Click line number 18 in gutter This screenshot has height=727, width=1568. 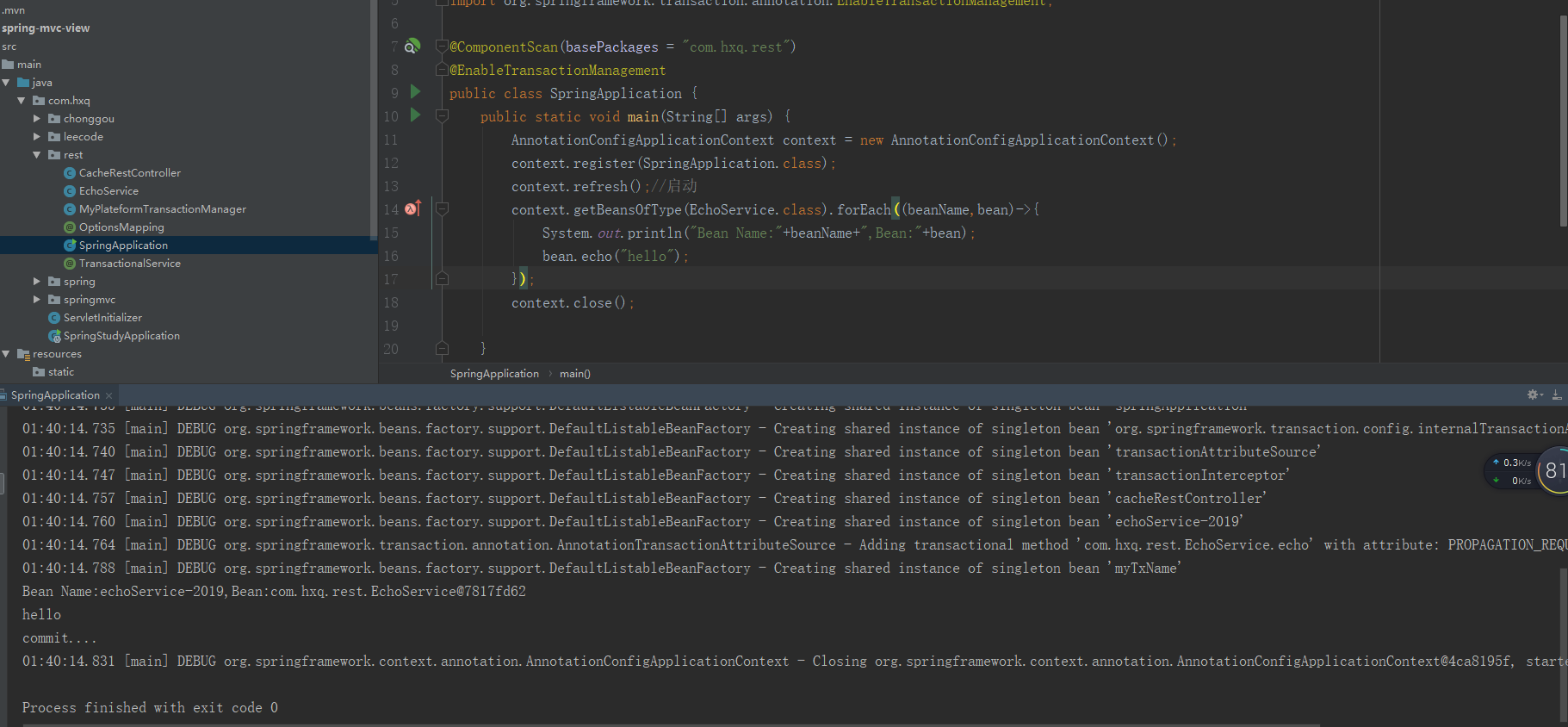coord(391,303)
